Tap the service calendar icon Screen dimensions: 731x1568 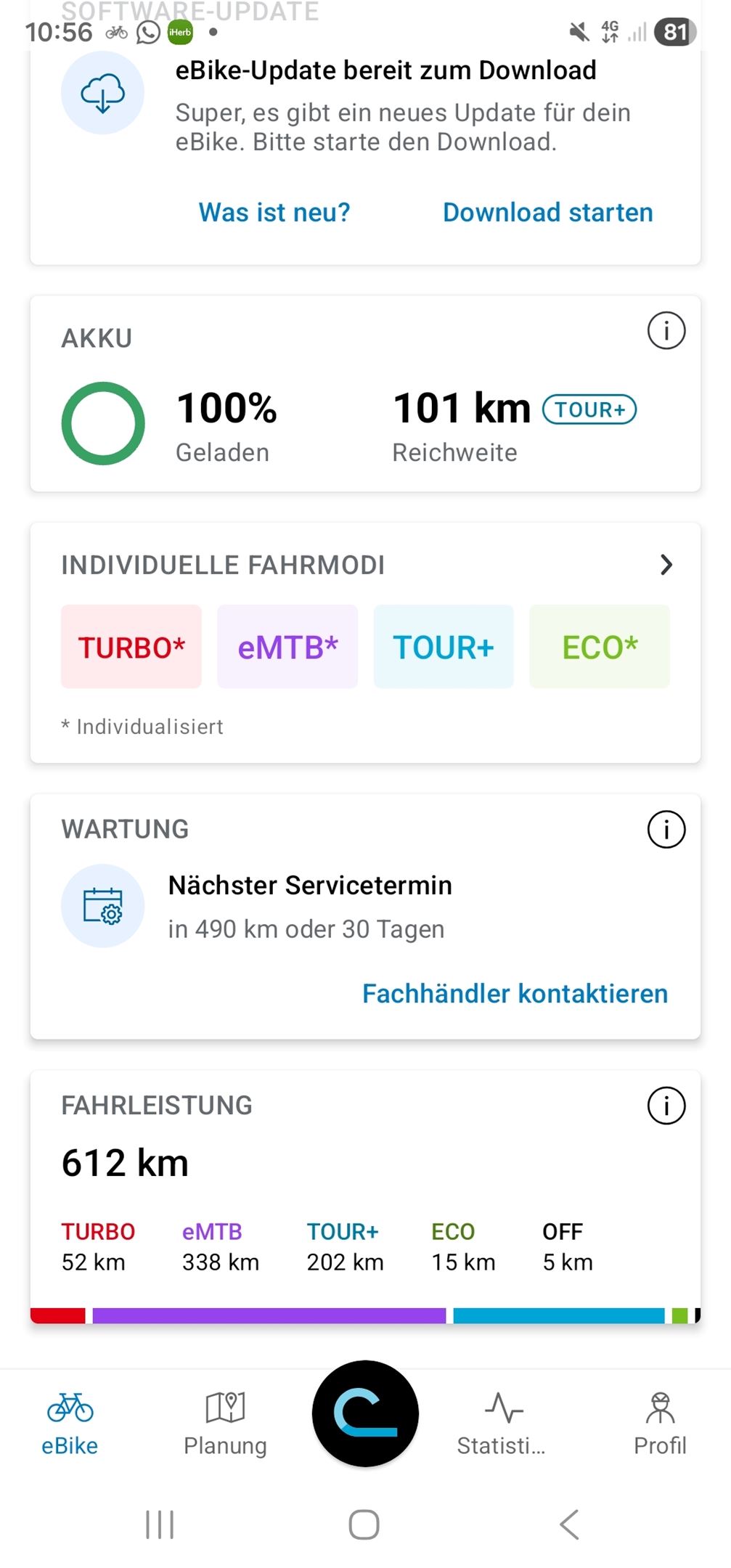(x=102, y=905)
